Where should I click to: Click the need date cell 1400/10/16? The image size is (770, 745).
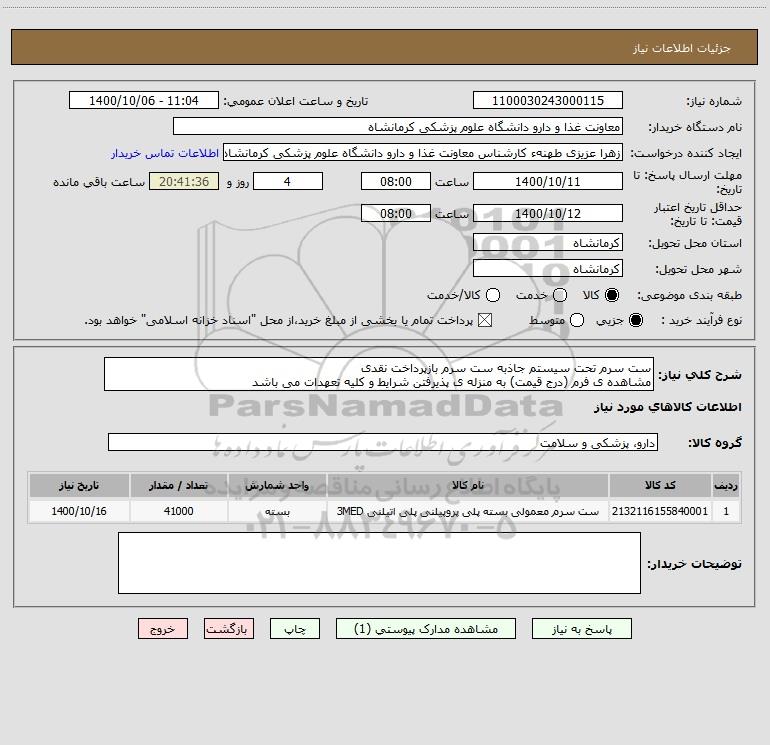click(x=79, y=511)
